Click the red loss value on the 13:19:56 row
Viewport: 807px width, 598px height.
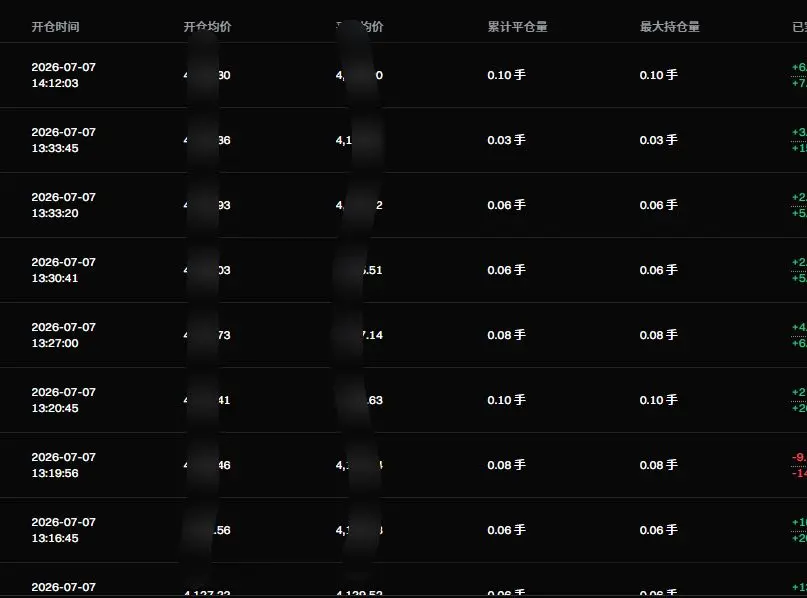click(799, 465)
